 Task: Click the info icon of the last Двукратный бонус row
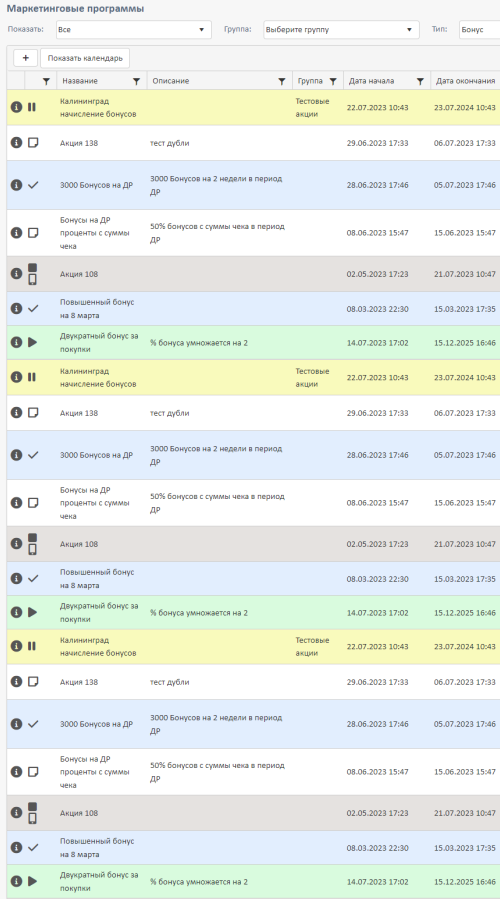pos(17,881)
